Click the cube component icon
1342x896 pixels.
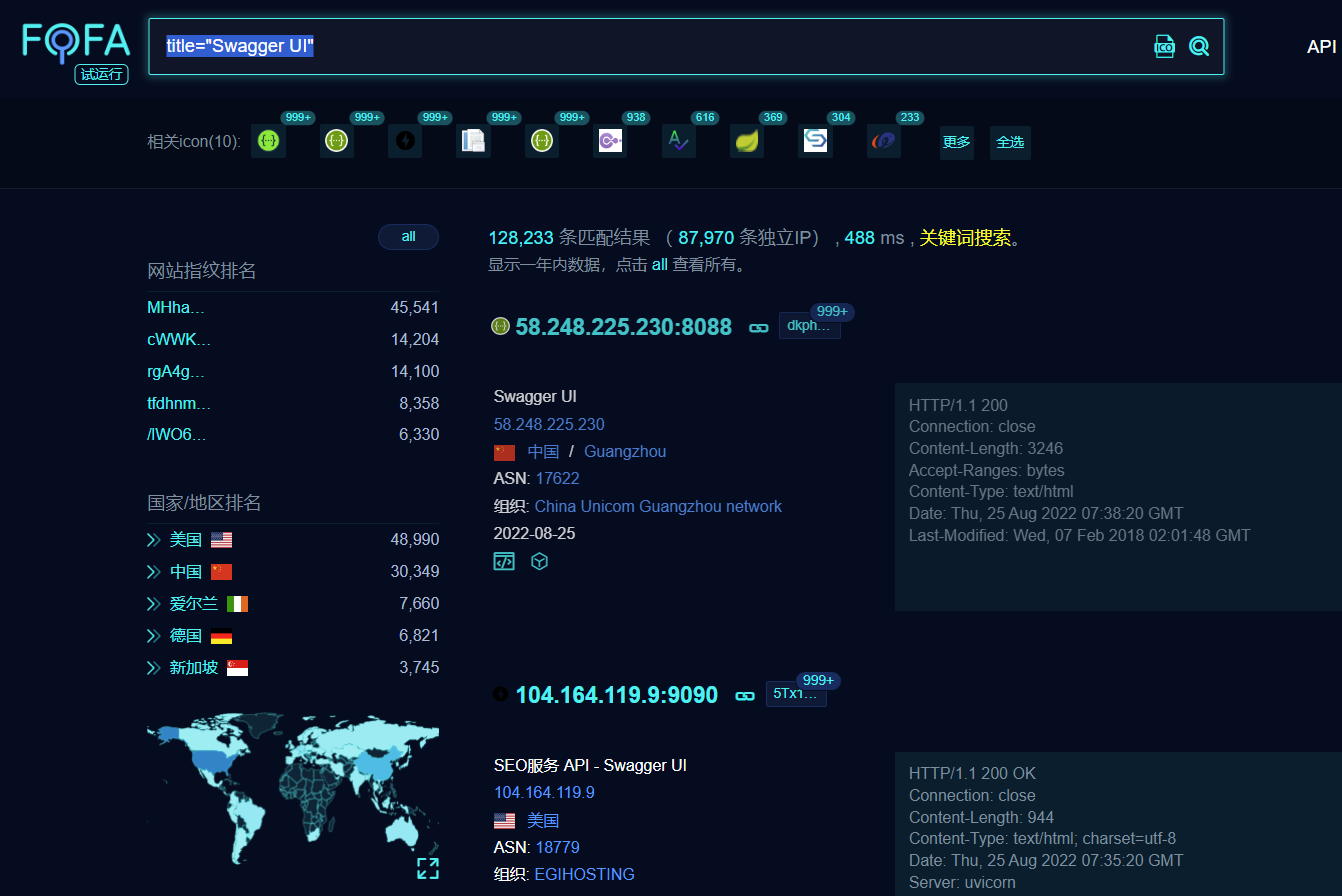539,562
